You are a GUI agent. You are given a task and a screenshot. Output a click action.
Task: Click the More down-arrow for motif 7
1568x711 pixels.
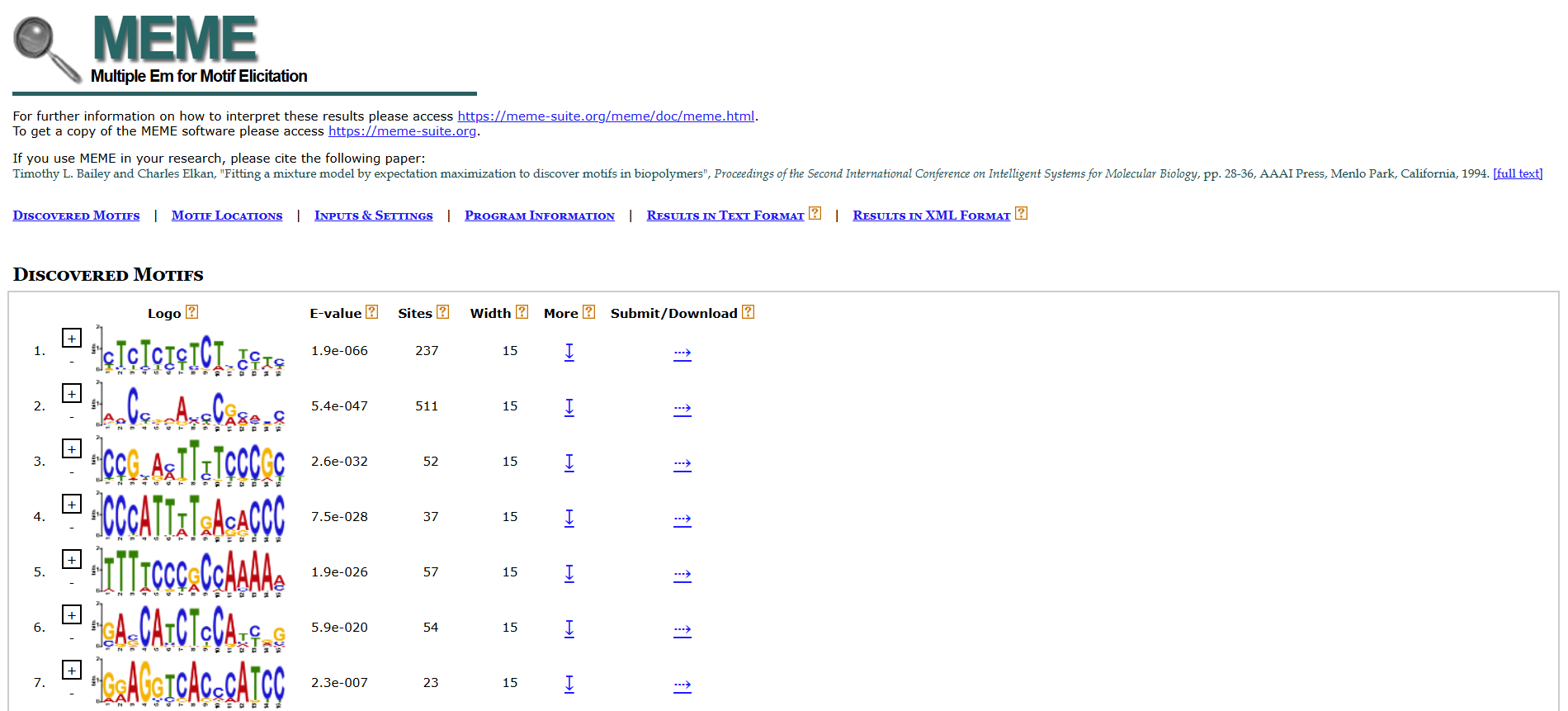569,684
